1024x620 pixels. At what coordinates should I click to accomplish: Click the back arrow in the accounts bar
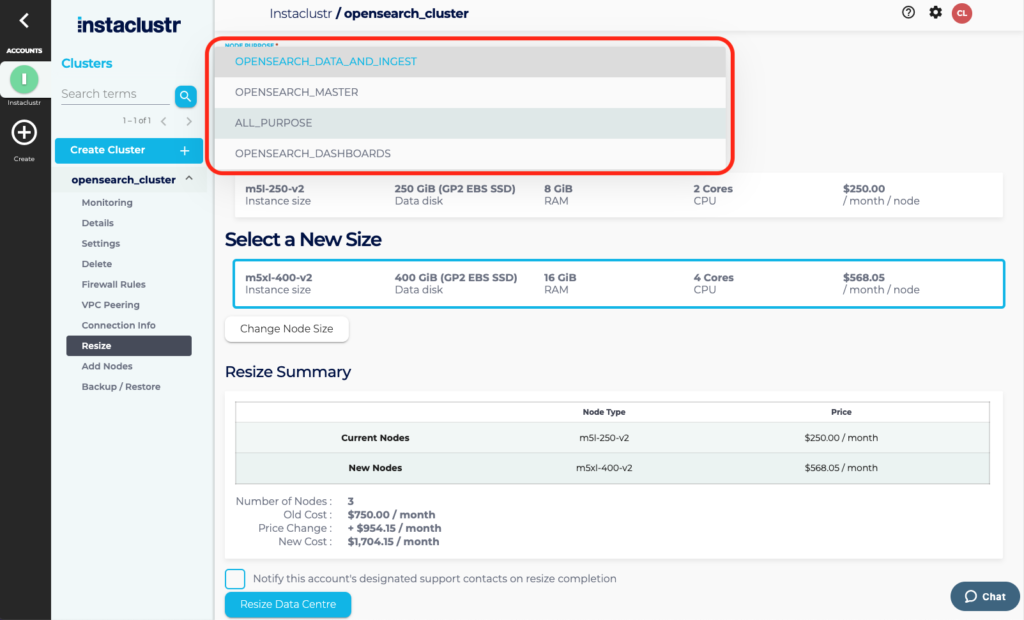tap(24, 20)
